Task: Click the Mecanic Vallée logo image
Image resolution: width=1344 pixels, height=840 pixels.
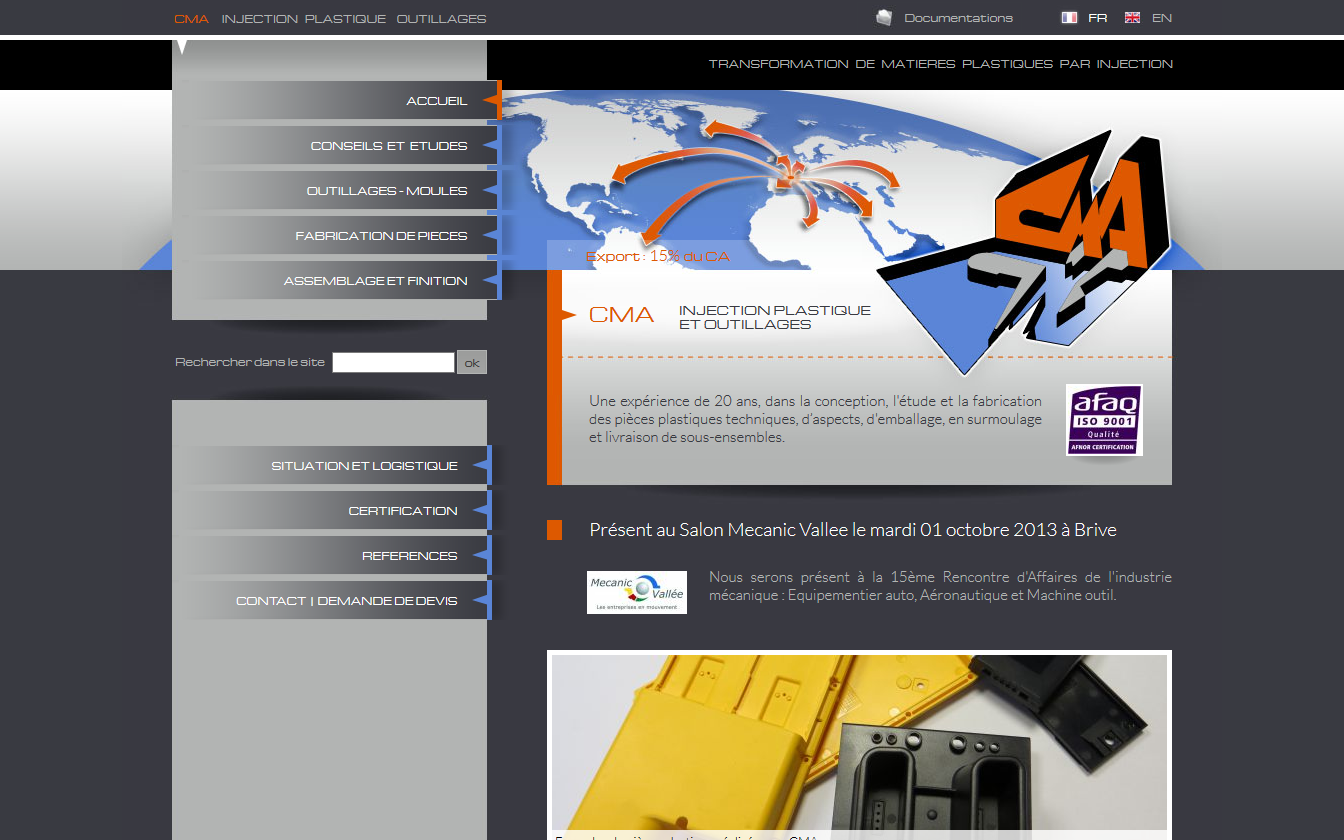Action: (637, 592)
